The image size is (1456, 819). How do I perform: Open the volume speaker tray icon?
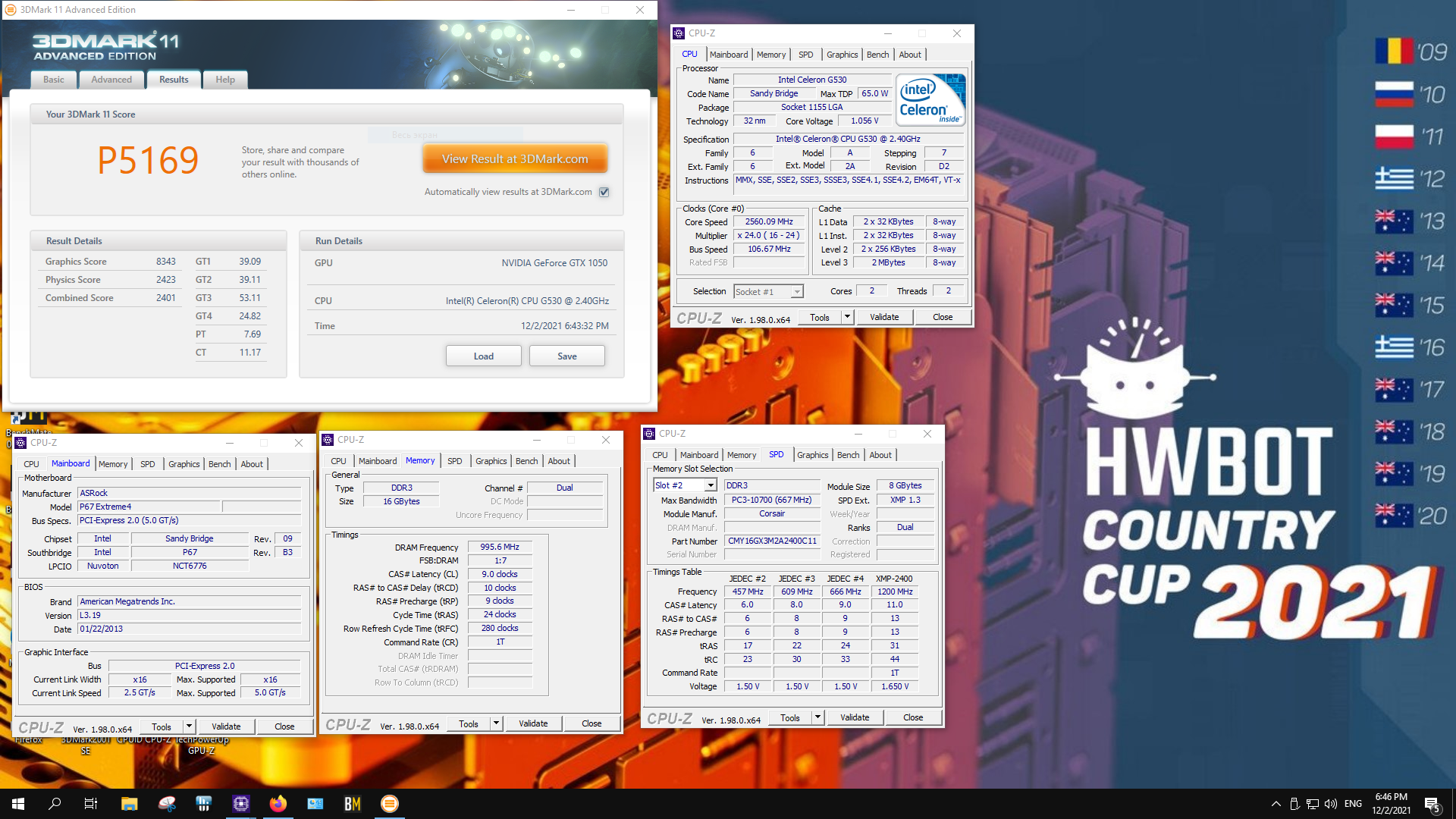(1331, 804)
